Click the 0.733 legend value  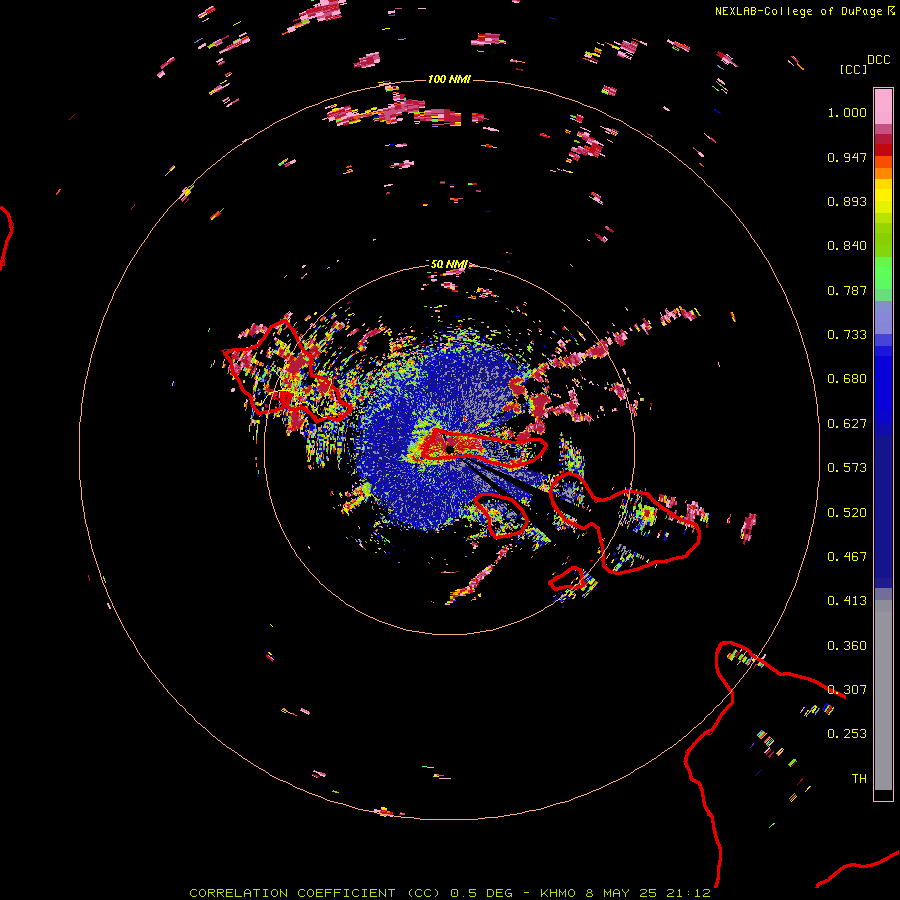click(x=847, y=335)
